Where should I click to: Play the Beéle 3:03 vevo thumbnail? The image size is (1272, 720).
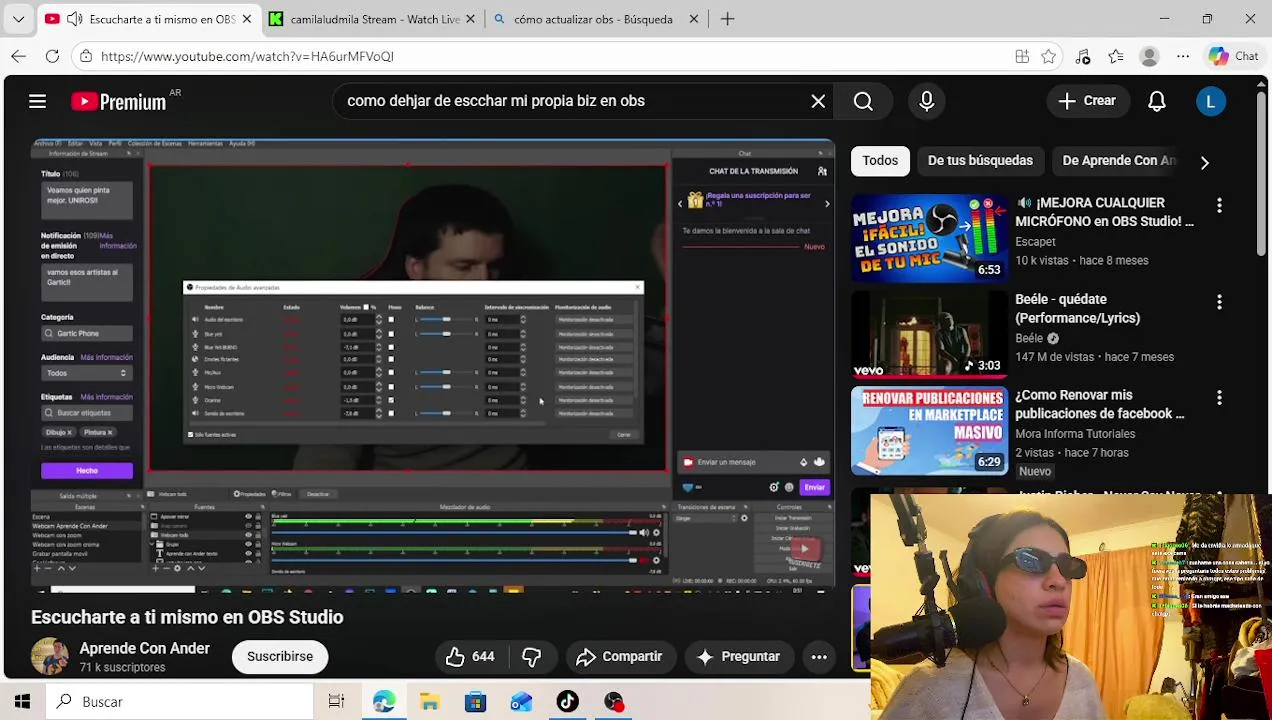point(929,334)
